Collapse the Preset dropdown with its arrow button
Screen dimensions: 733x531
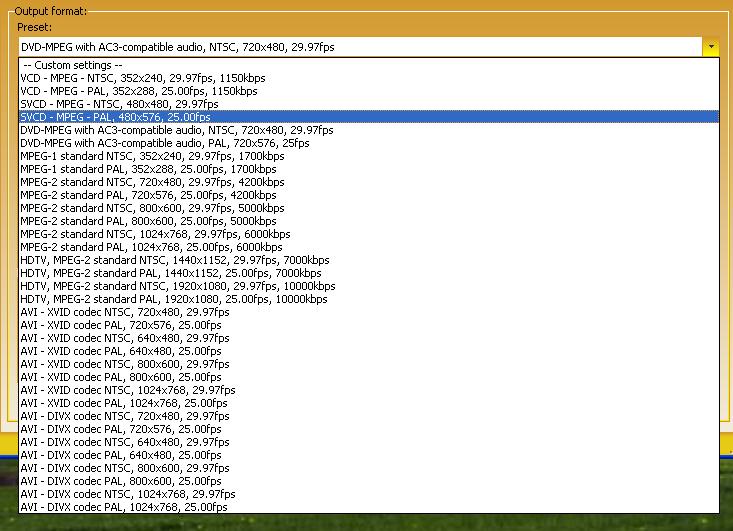[x=711, y=47]
